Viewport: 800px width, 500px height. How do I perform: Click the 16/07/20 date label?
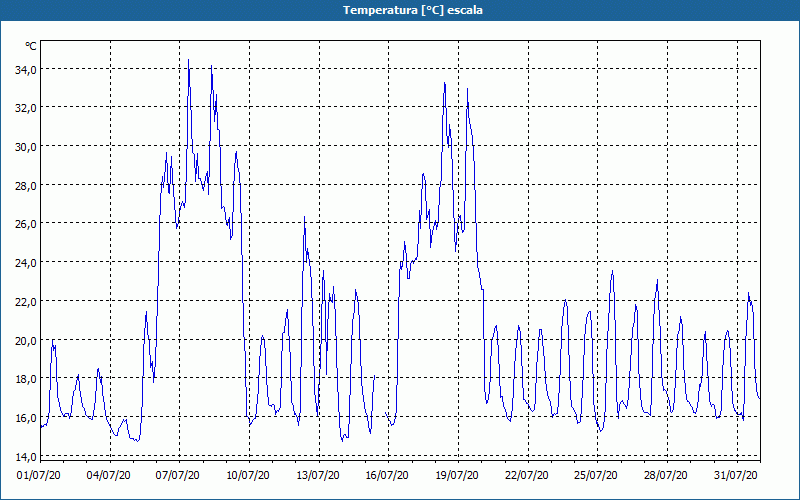pyautogui.click(x=387, y=475)
